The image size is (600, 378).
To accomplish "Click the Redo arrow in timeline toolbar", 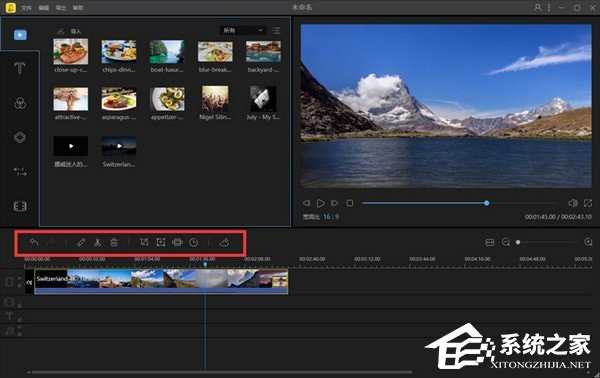I will pyautogui.click(x=52, y=242).
